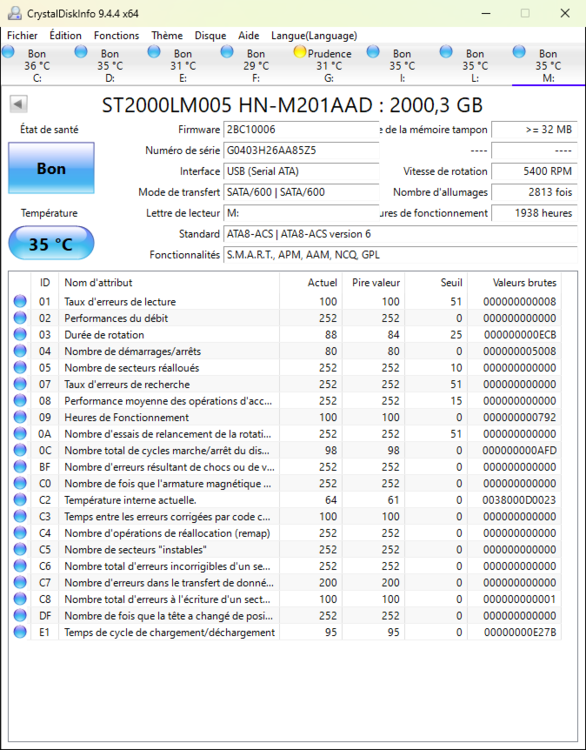
Task: Click status orb for attribute E1 row
Action: coord(20,632)
